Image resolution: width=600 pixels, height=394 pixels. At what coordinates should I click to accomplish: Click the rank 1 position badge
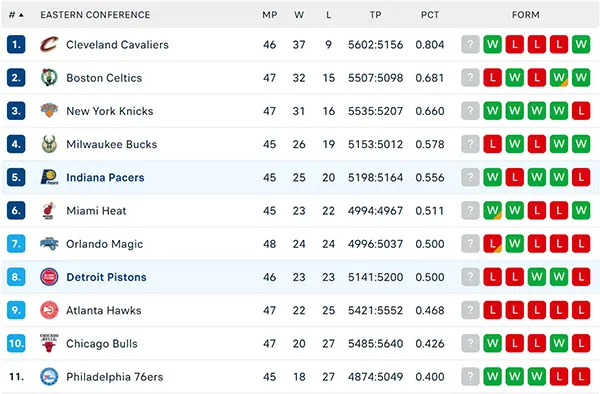16,44
